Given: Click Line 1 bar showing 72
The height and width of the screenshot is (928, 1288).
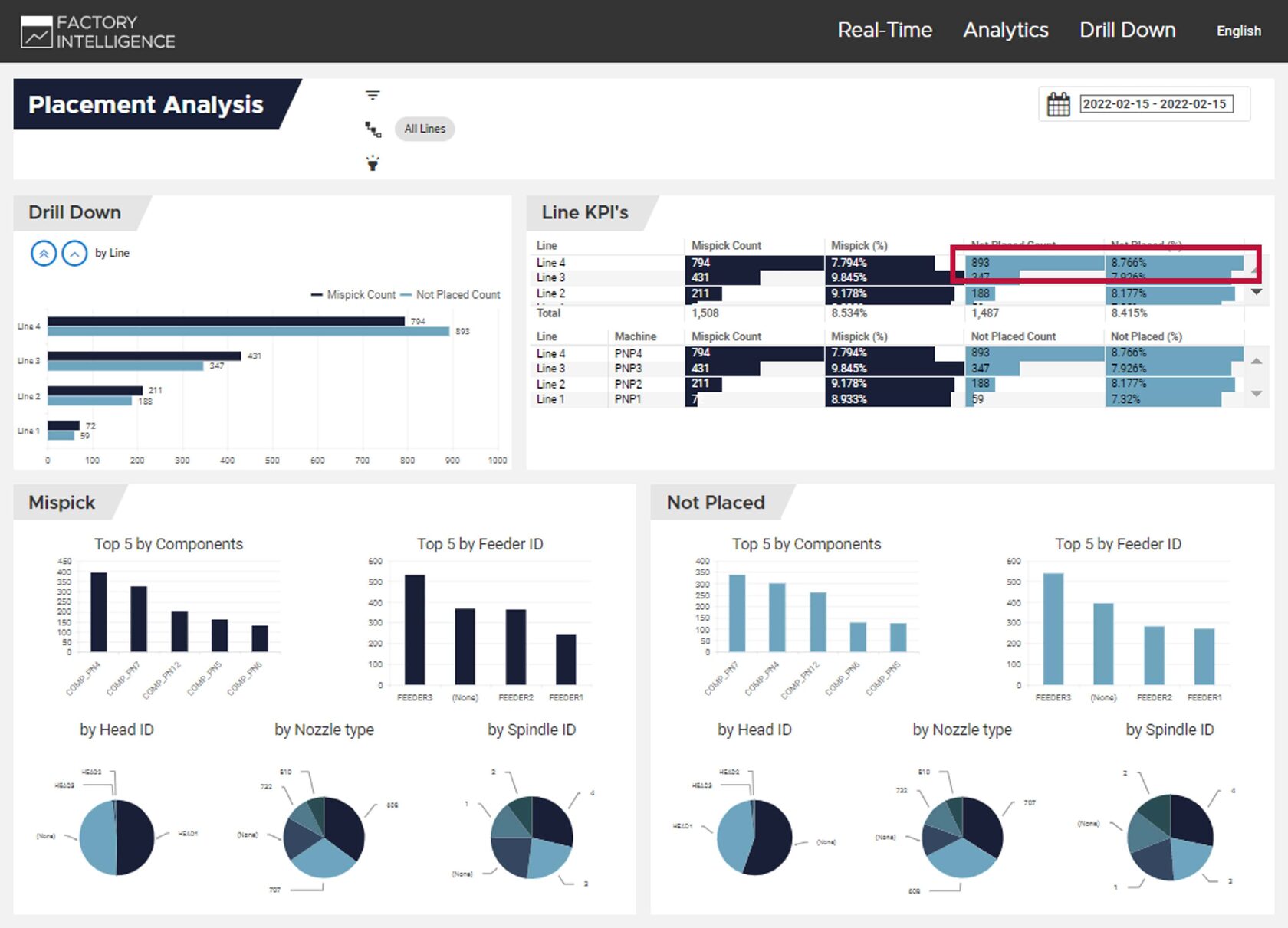Looking at the screenshot, I should pos(64,425).
